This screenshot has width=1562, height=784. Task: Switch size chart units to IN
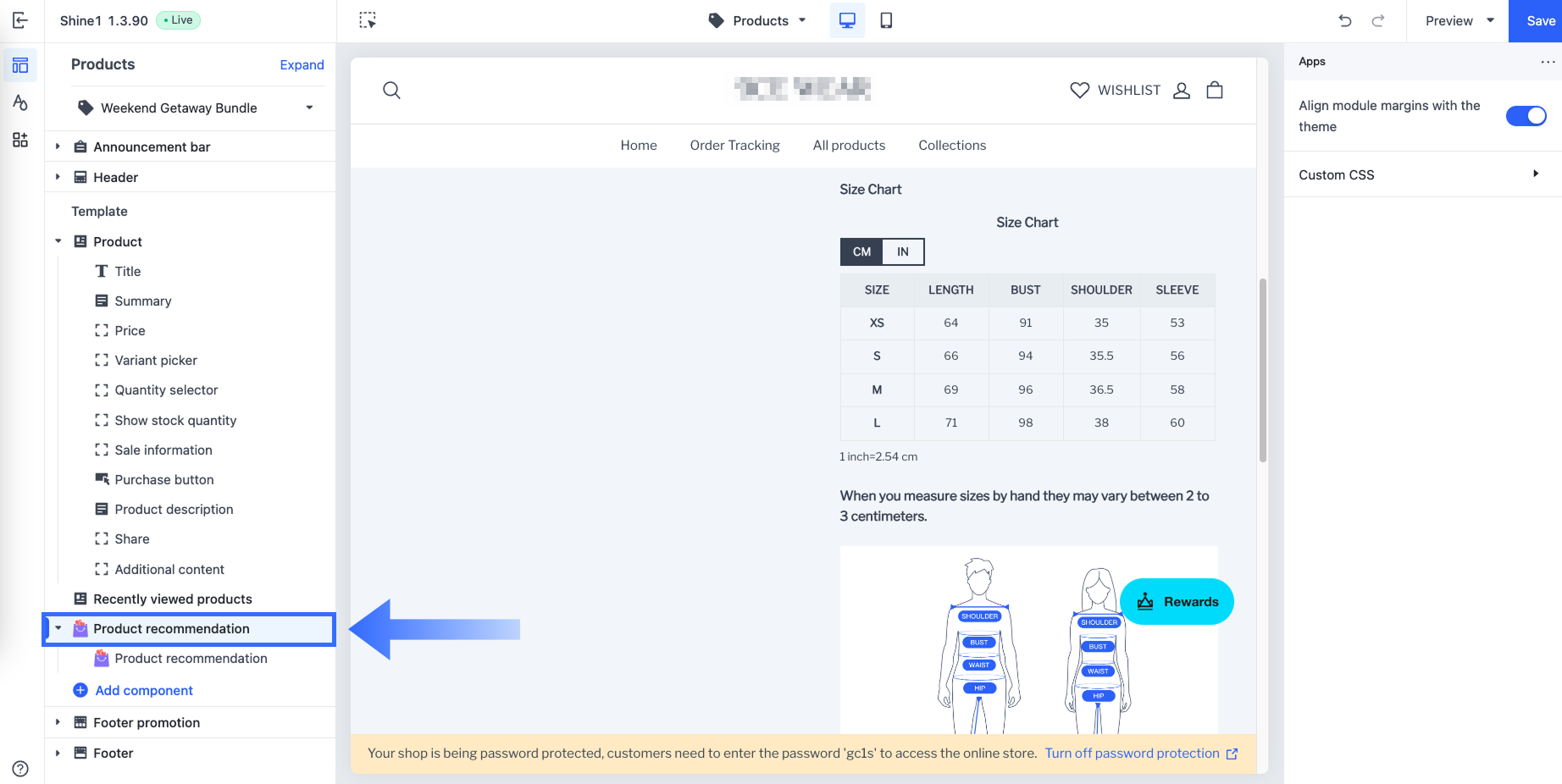pyautogui.click(x=903, y=251)
